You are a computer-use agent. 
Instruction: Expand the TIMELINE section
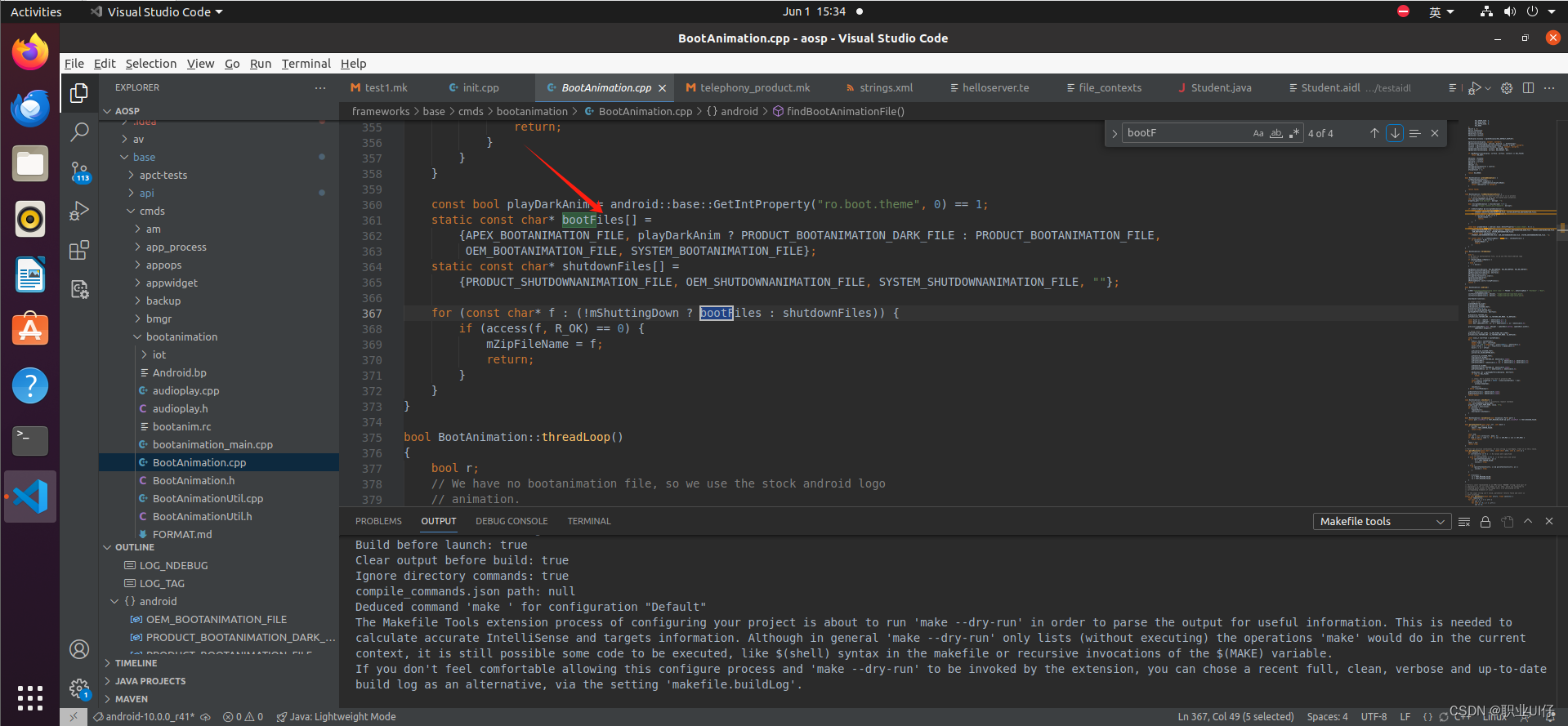[x=136, y=663]
